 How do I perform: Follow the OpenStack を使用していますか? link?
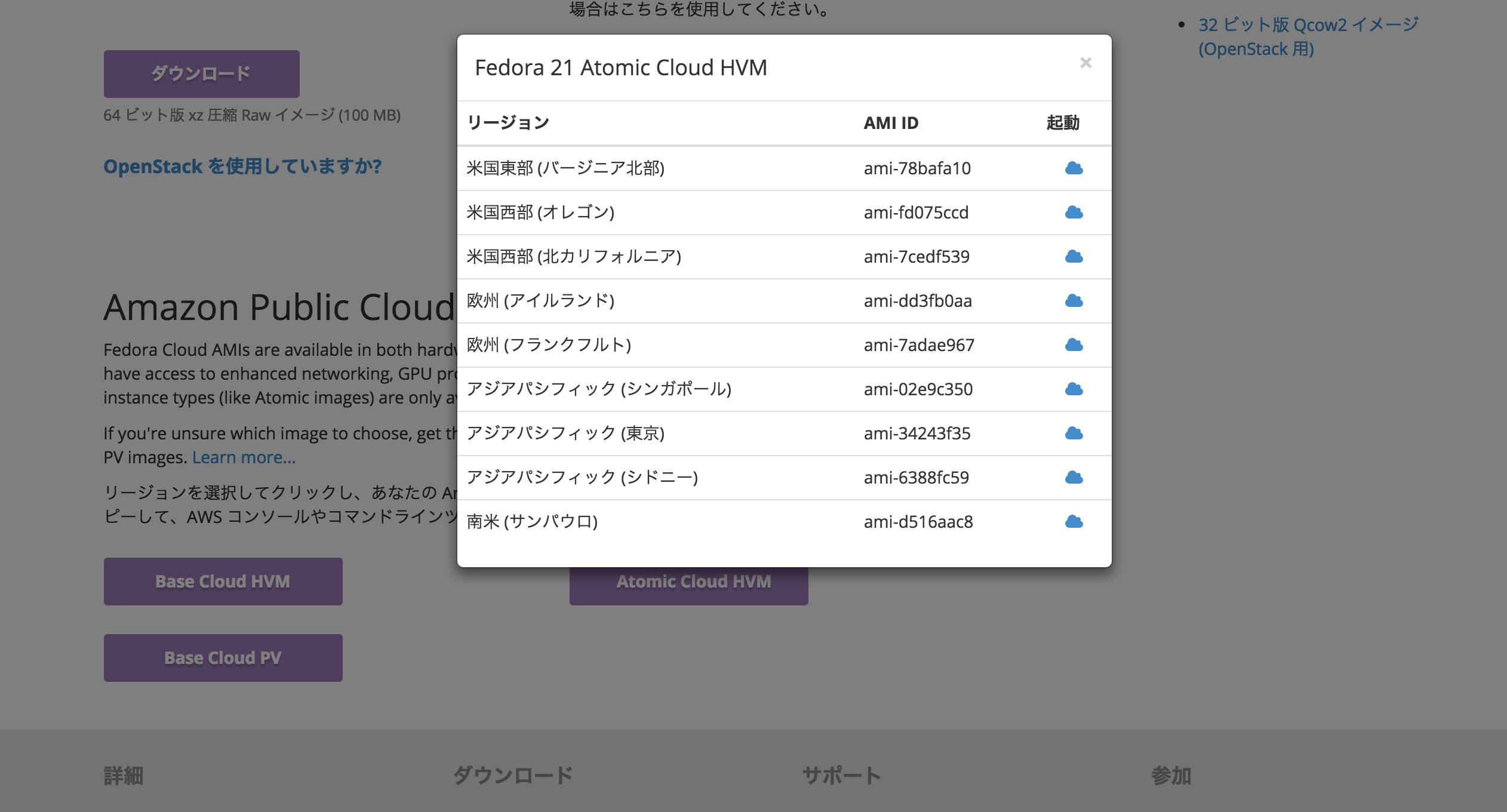coord(242,167)
